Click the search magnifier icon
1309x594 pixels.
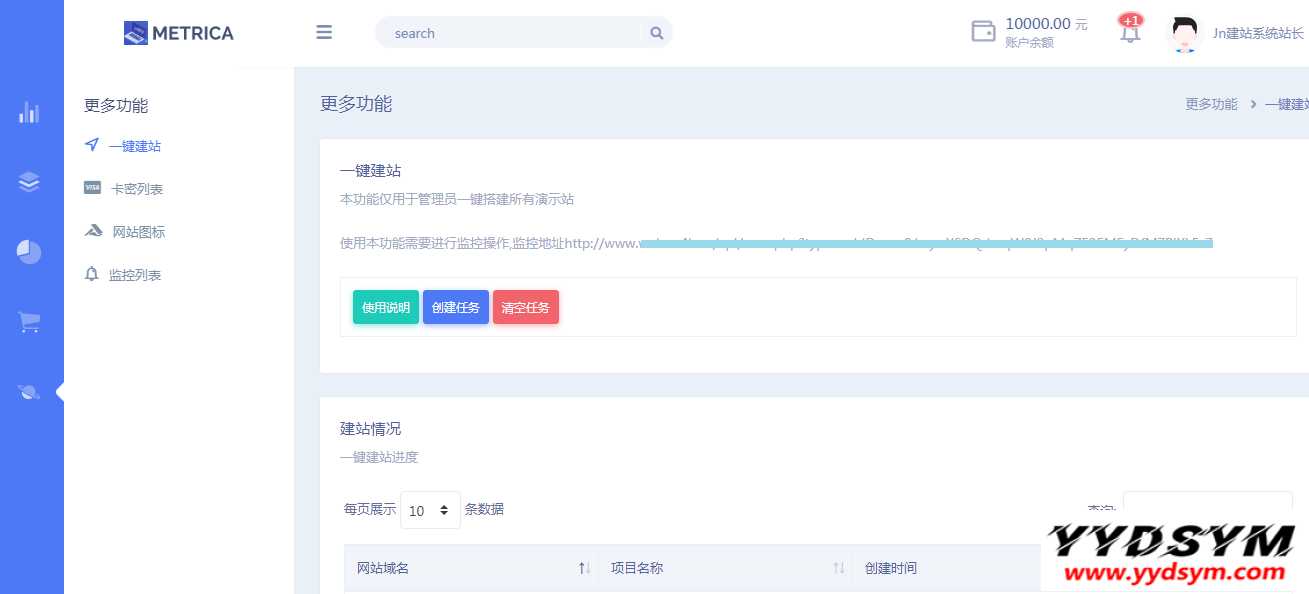click(656, 33)
